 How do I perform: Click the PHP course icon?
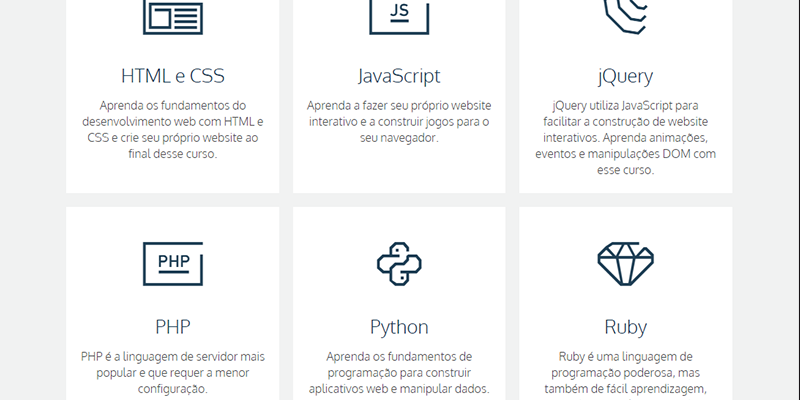172,264
